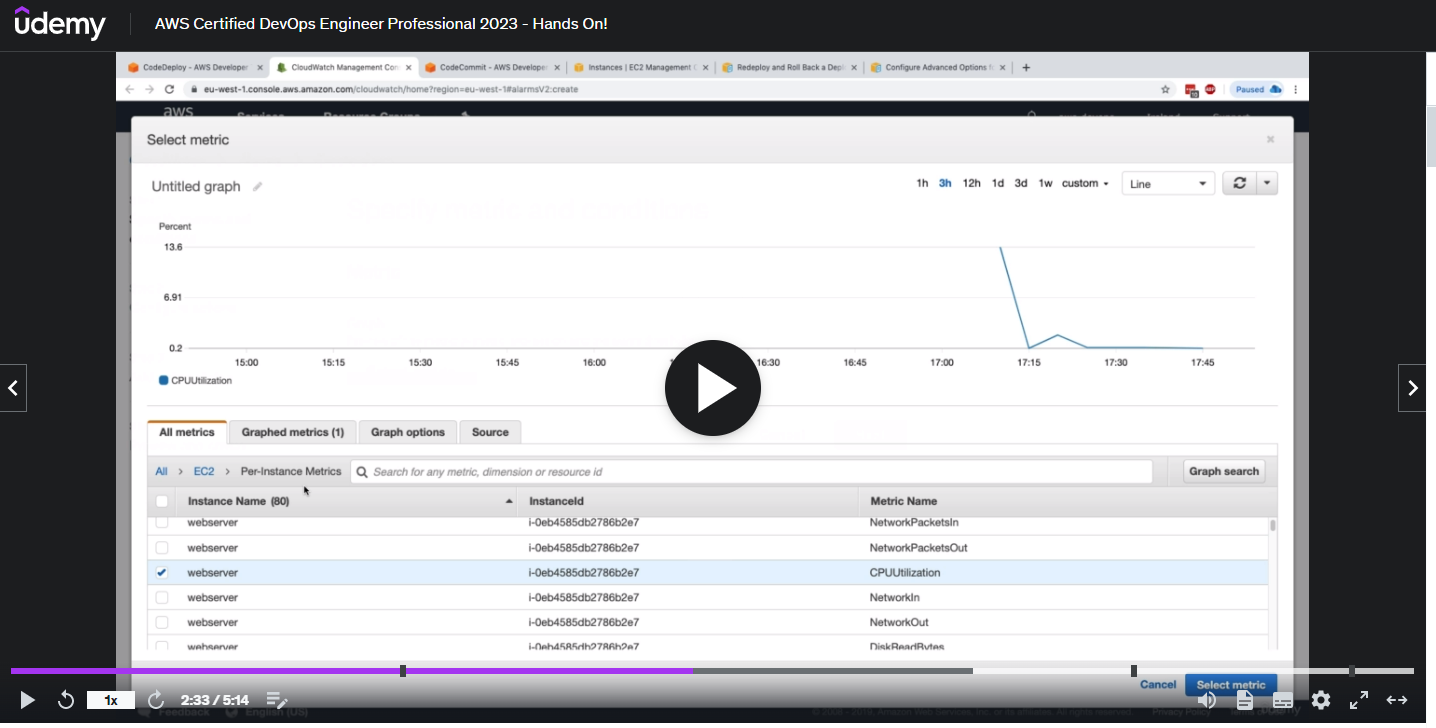The image size is (1436, 728).
Task: Switch to Graphed metrics (1) tab
Action: click(x=293, y=432)
